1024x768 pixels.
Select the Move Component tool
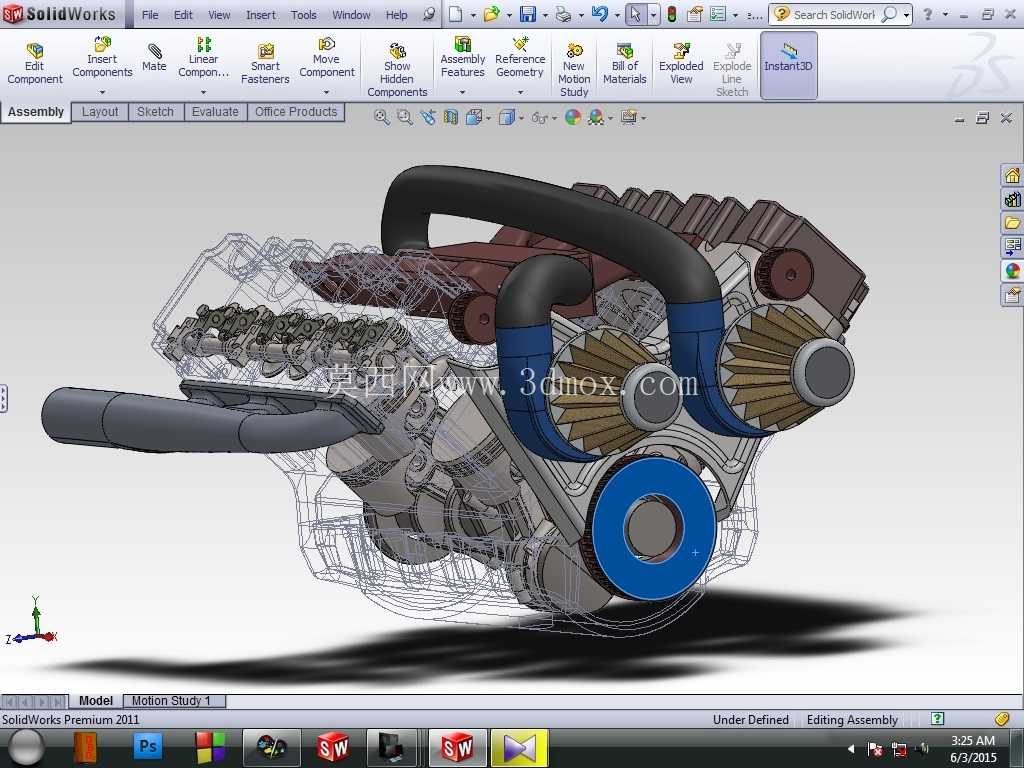327,57
